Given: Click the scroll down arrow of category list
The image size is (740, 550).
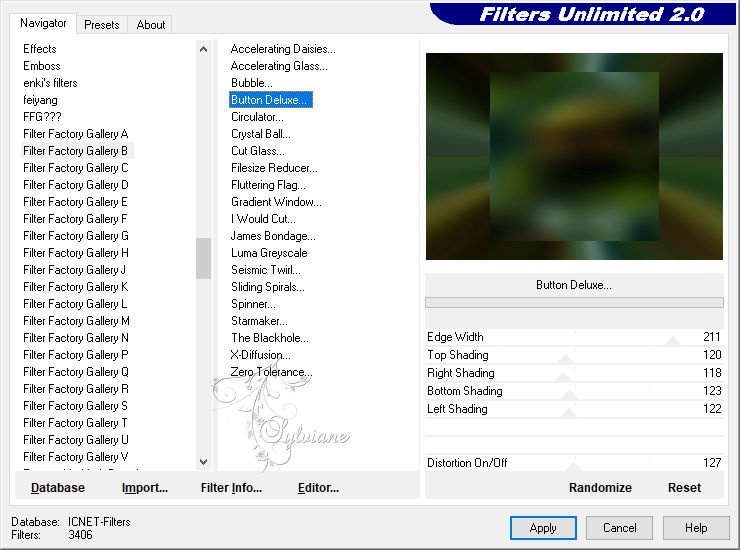Looking at the screenshot, I should click(203, 462).
